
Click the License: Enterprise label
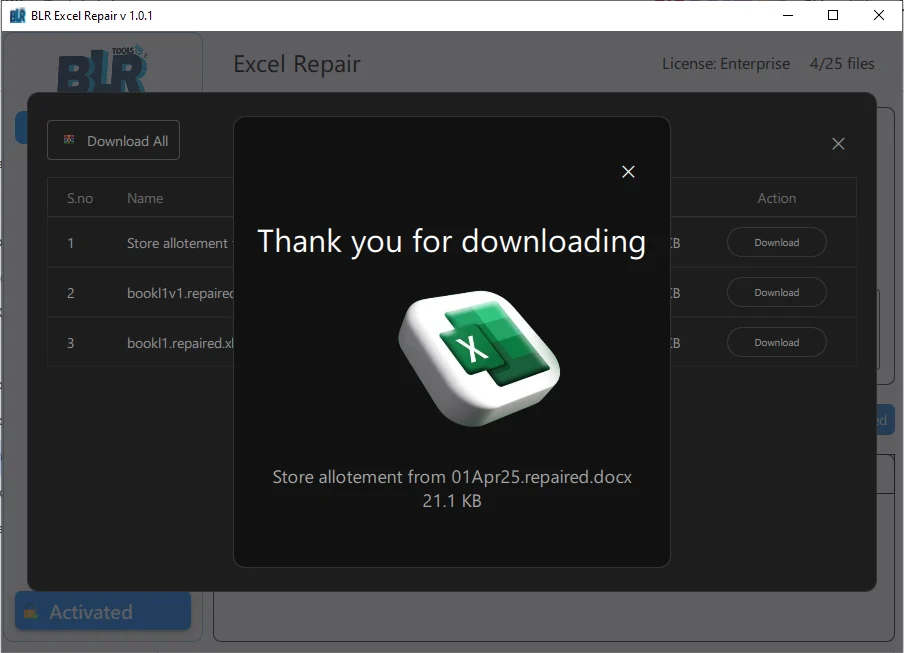tap(725, 63)
